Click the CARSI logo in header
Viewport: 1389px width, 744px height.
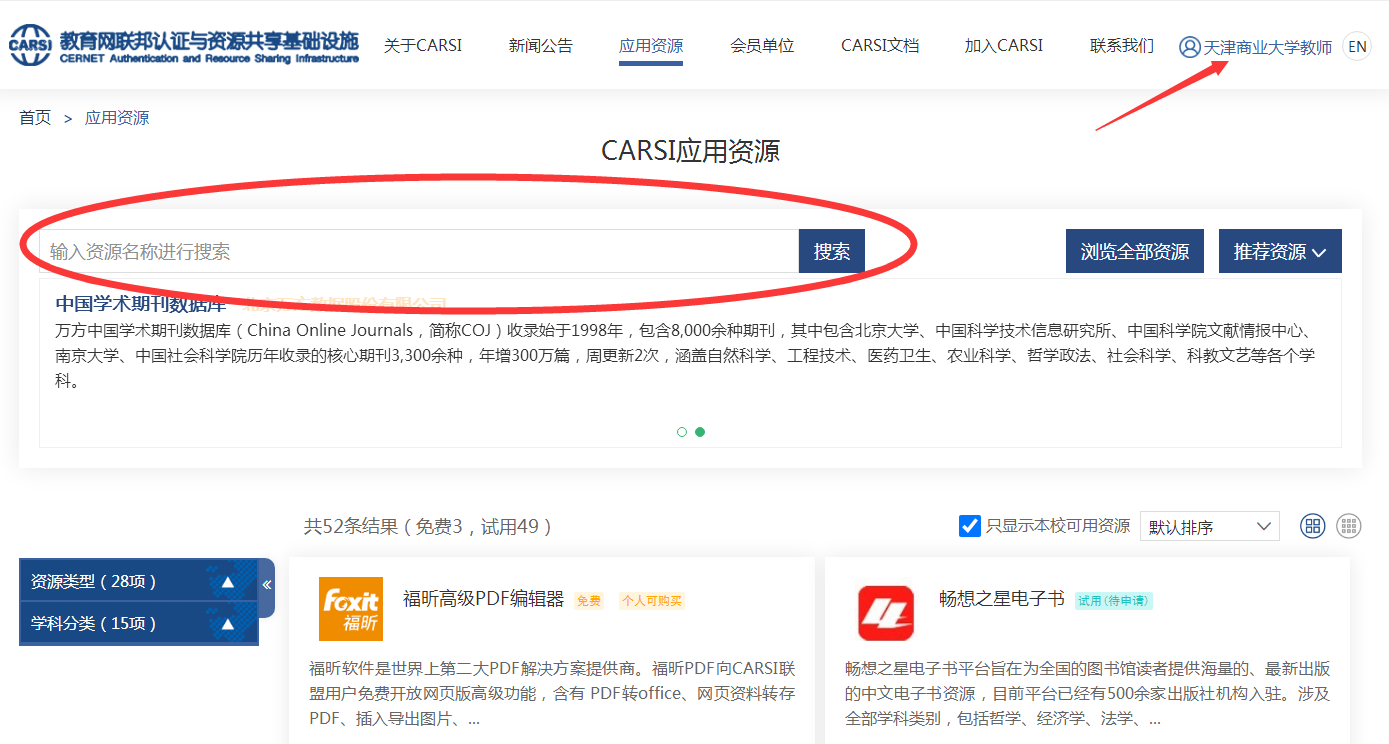pos(30,45)
